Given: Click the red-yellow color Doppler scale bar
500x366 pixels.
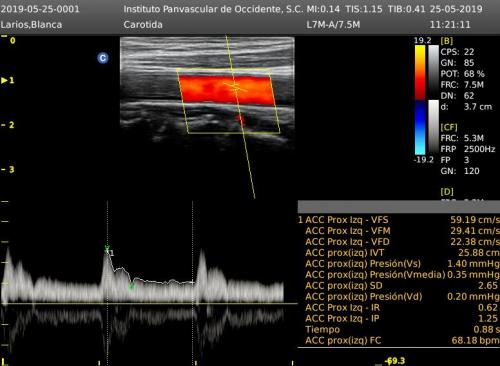Looking at the screenshot, I should coord(420,72).
